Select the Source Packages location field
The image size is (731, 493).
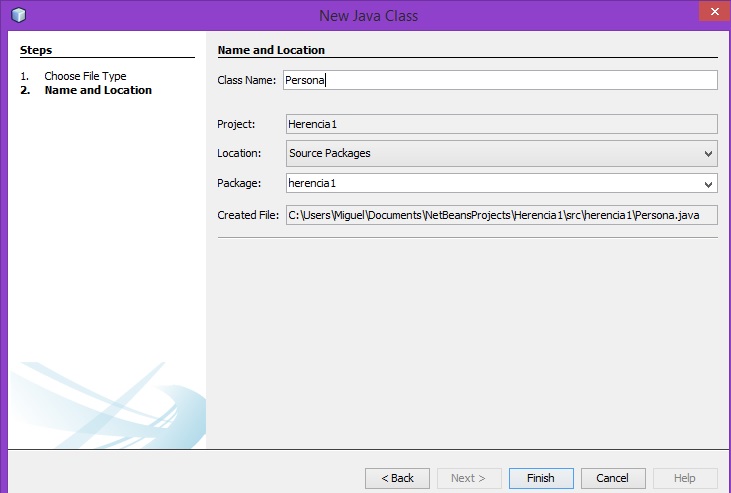click(490, 153)
